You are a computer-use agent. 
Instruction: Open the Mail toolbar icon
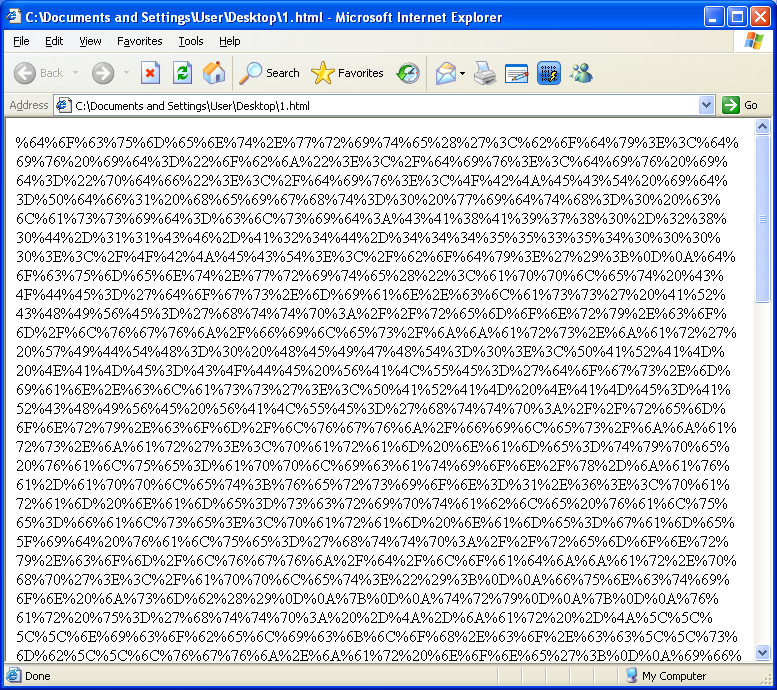(445, 73)
